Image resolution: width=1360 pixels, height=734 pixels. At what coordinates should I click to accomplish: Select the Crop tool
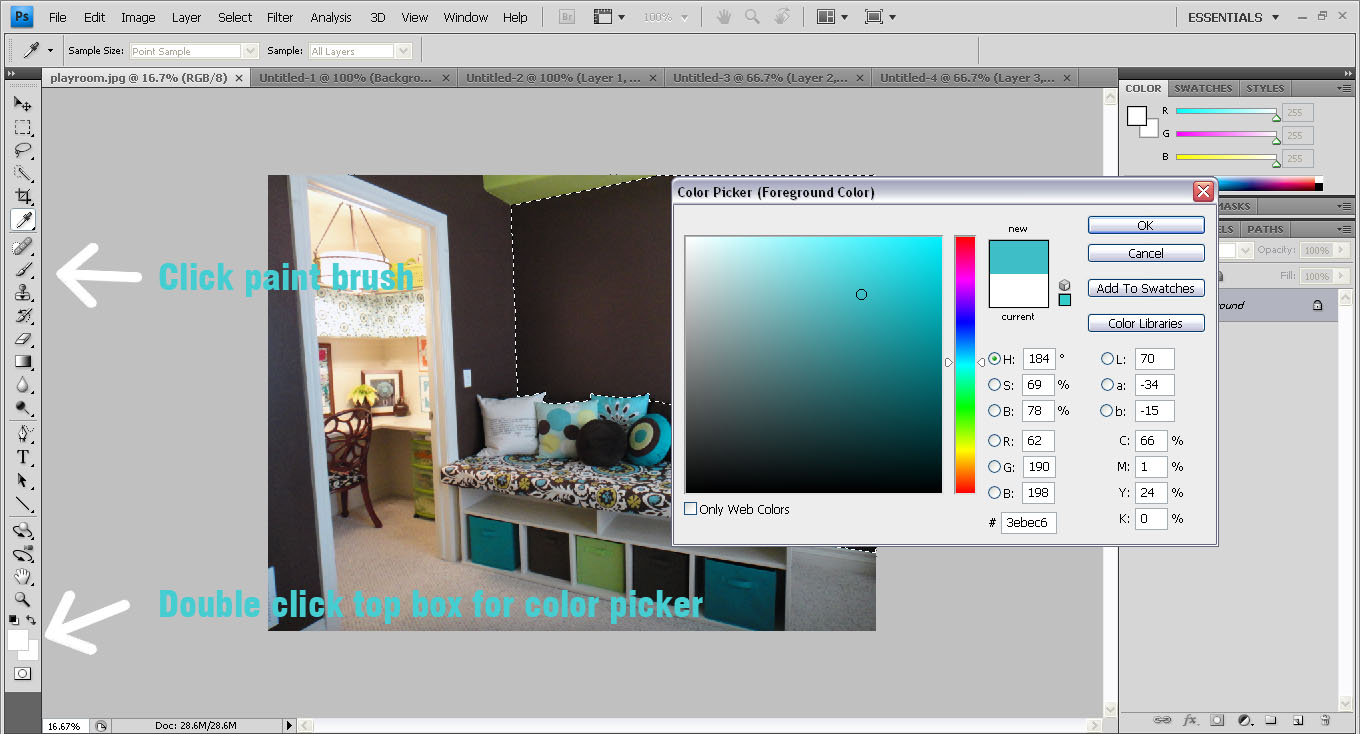coord(22,197)
